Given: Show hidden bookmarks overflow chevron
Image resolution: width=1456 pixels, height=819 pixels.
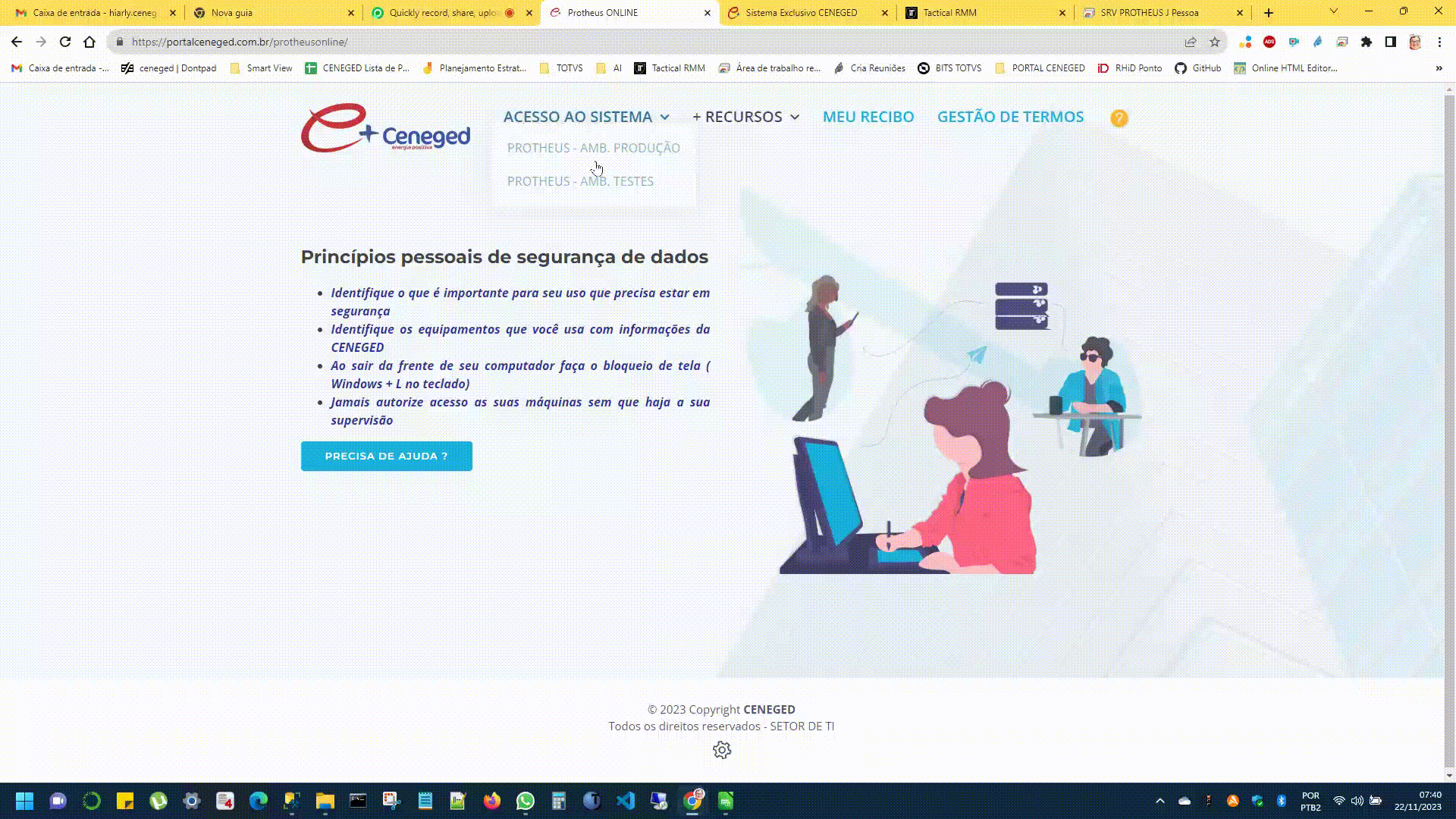Looking at the screenshot, I should (1439, 68).
